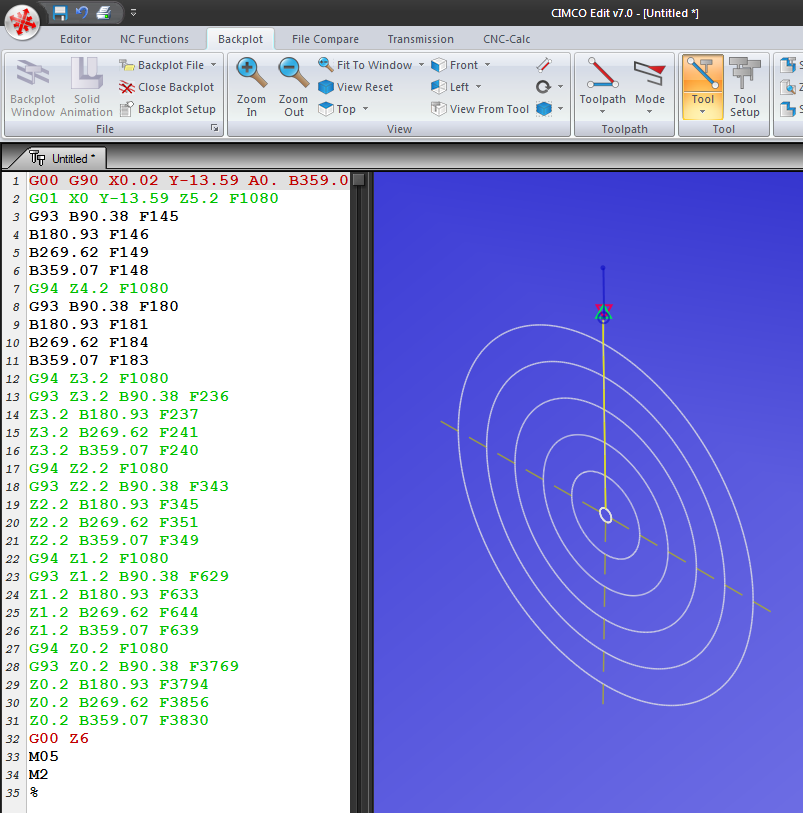Expand the Left view dropdown arrow

[x=478, y=87]
